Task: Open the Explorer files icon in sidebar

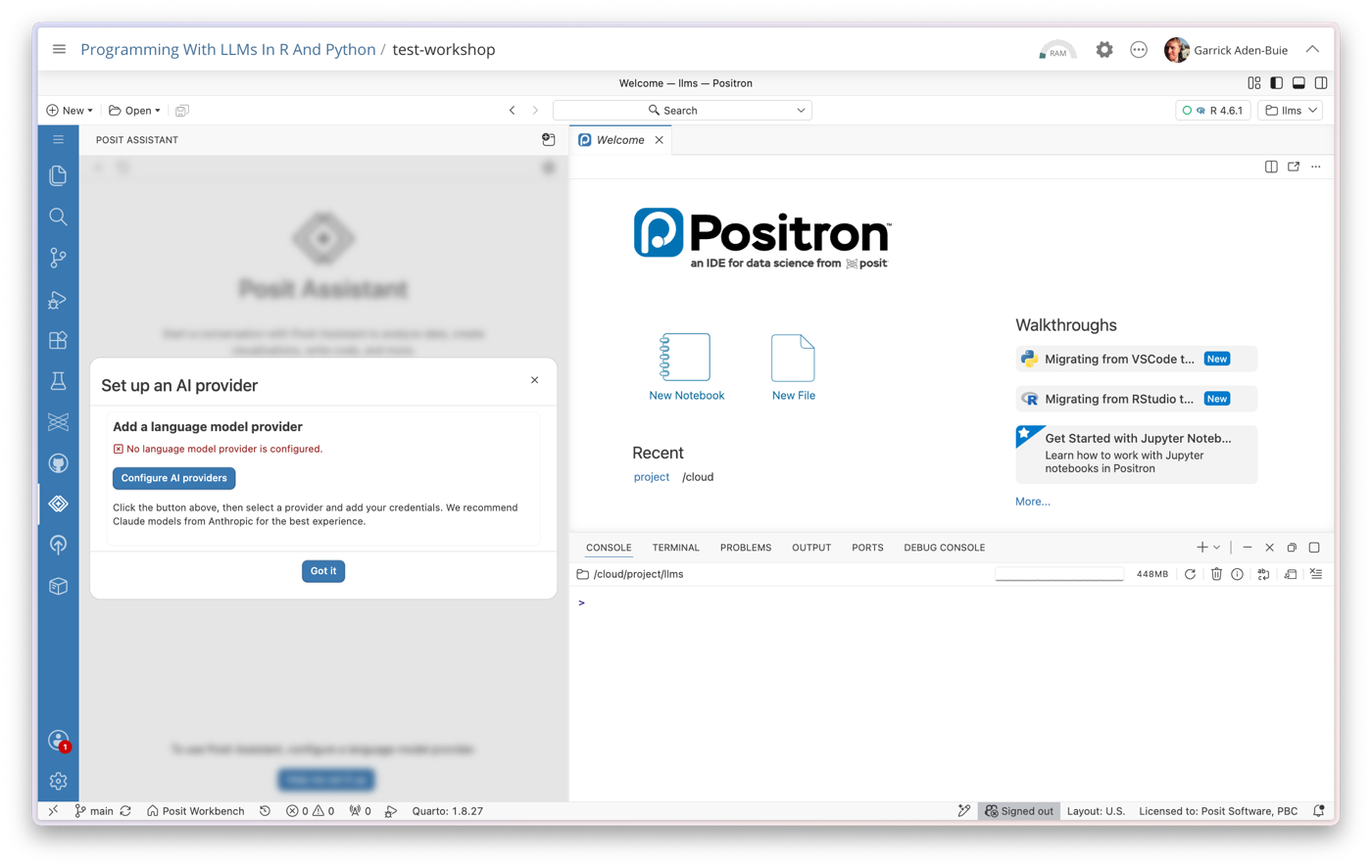Action: click(58, 175)
